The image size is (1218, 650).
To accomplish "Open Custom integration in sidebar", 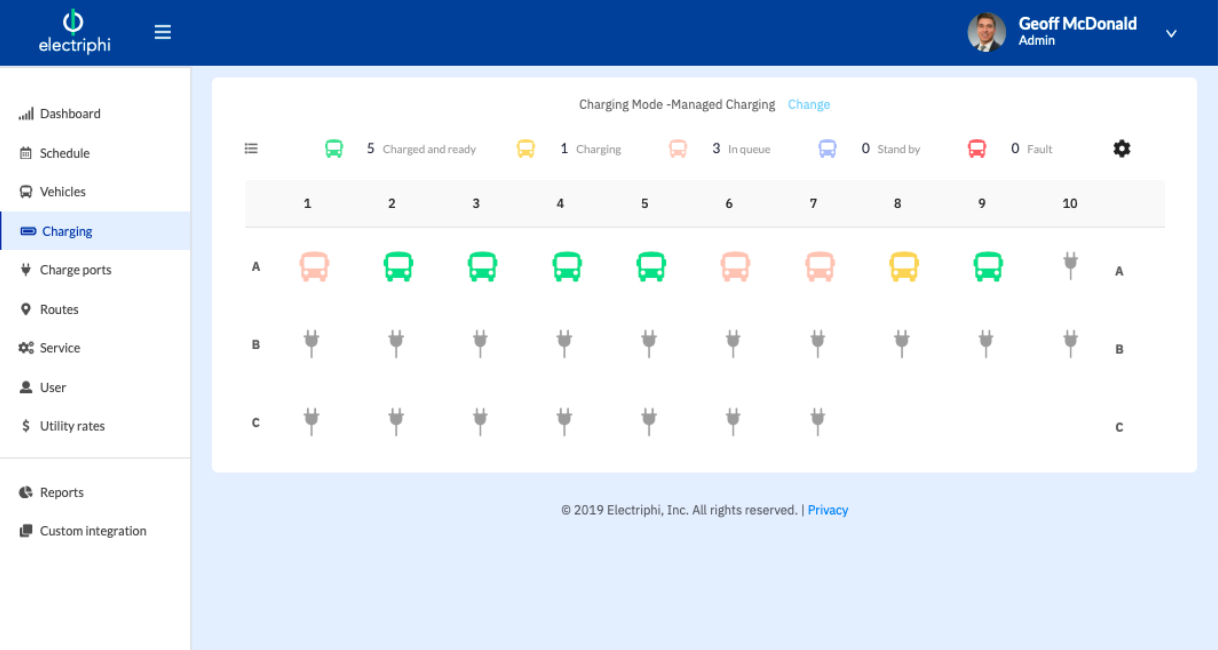I will click(95, 531).
